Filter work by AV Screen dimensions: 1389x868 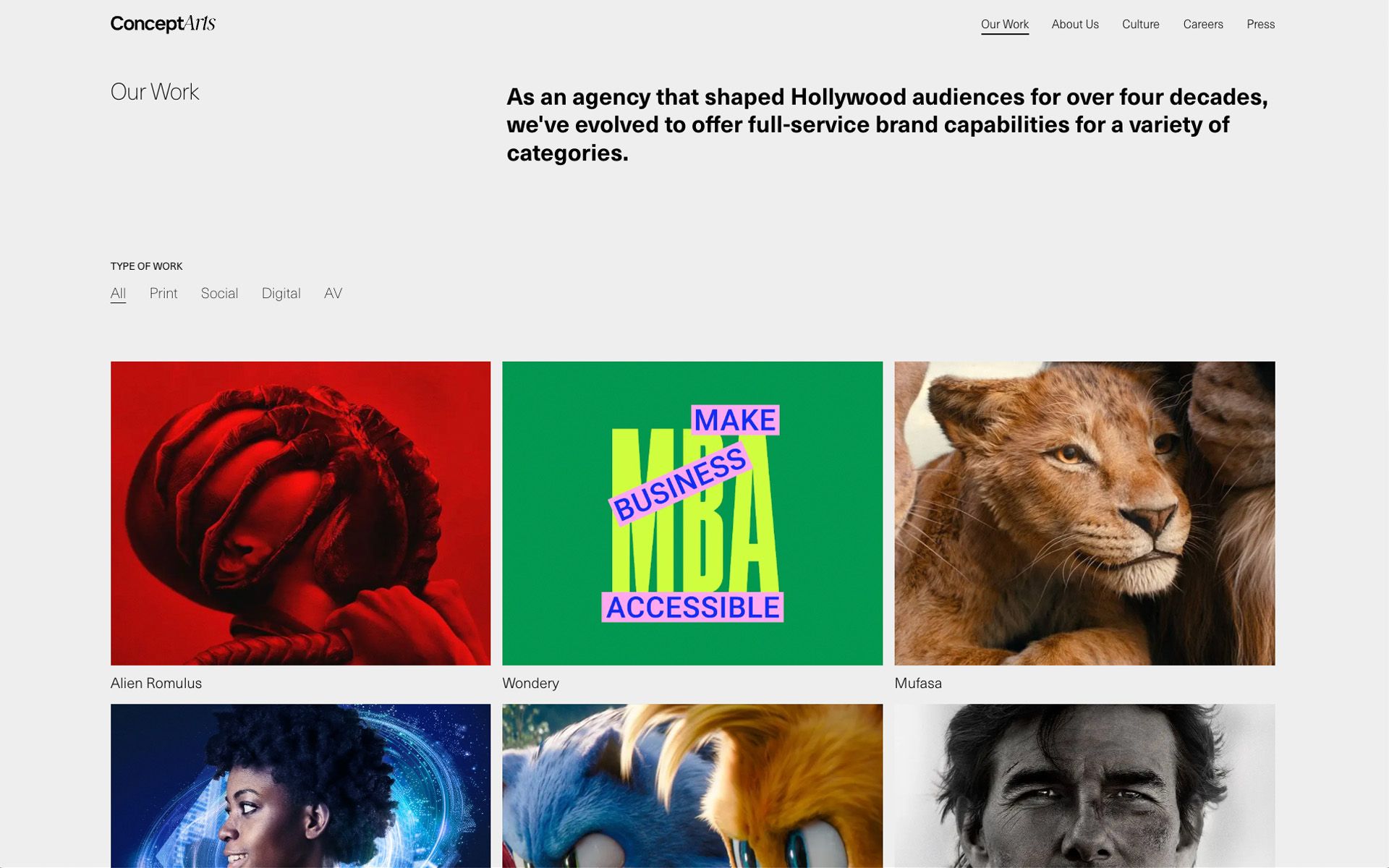tap(333, 294)
